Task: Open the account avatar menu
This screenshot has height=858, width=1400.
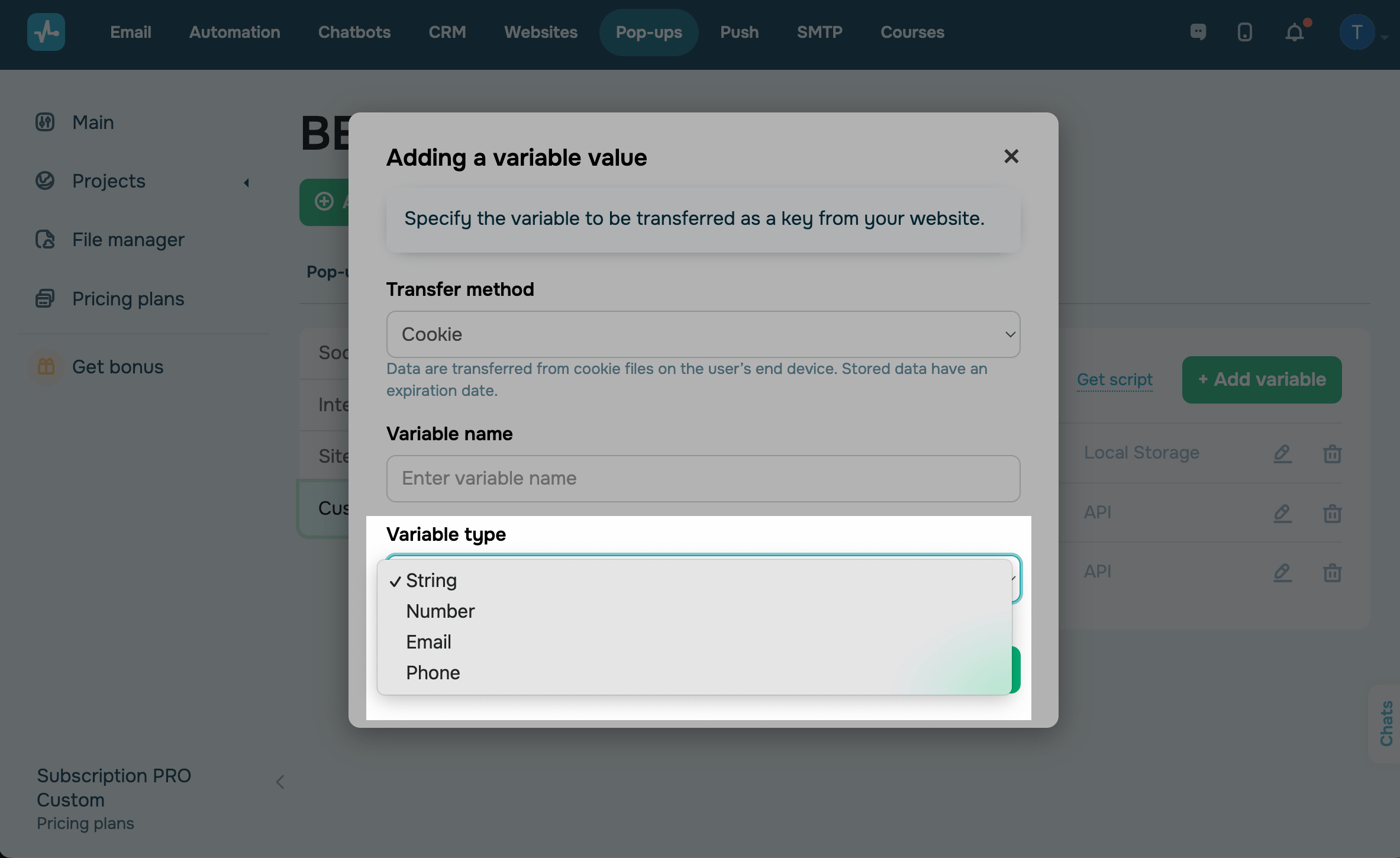Action: 1356,32
